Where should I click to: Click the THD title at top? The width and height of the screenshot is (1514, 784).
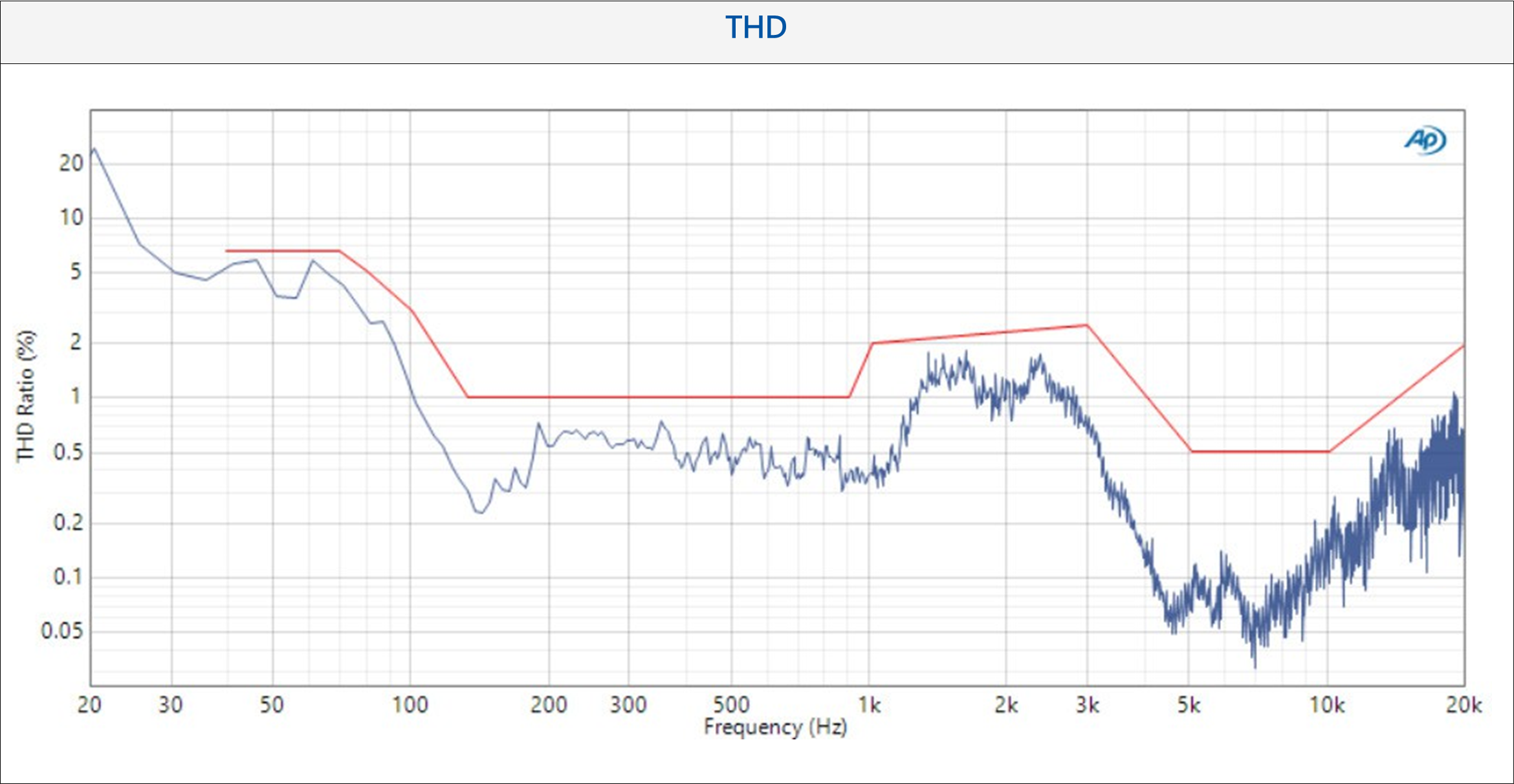click(756, 28)
